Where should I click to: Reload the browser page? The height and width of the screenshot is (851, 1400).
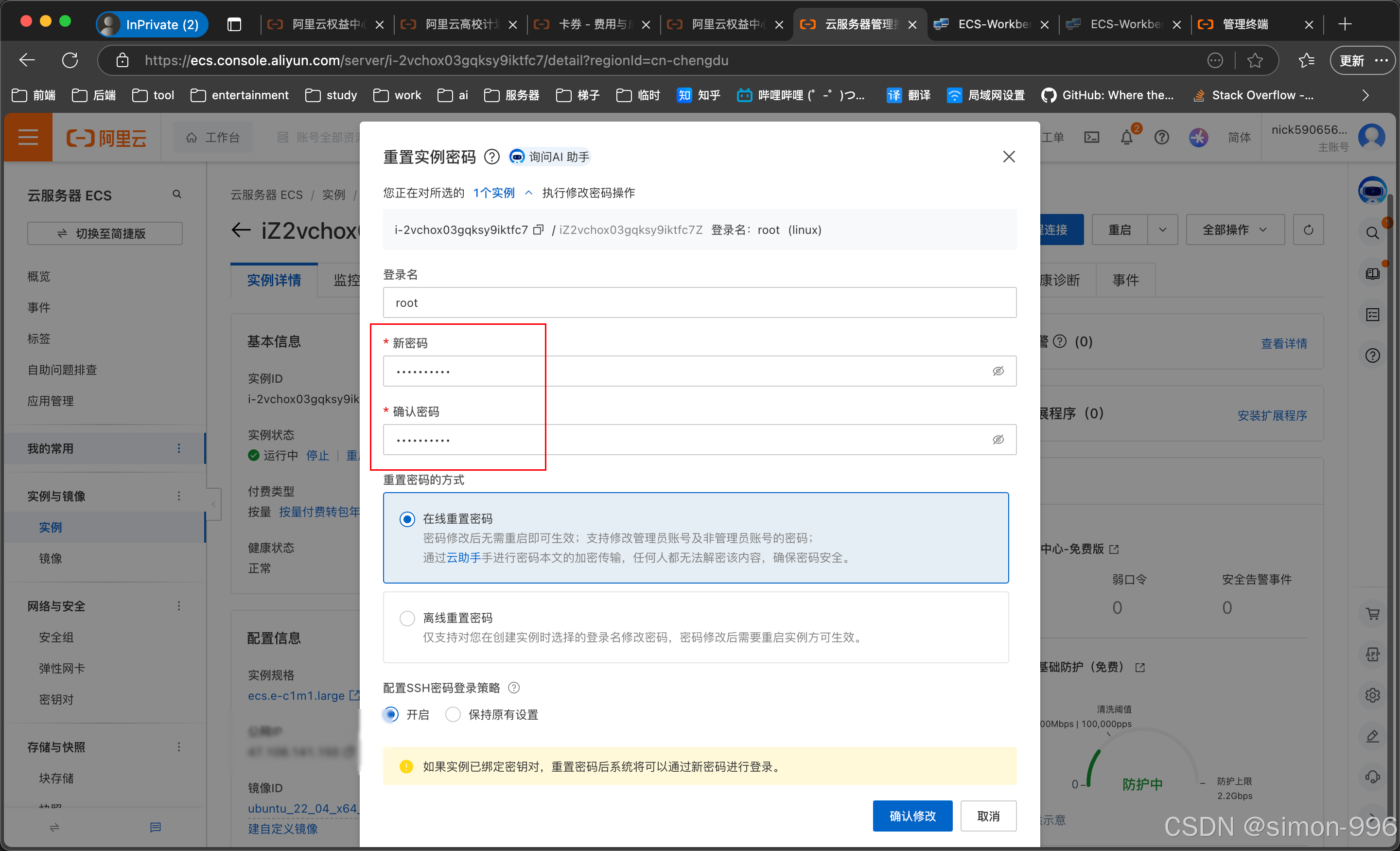point(70,60)
